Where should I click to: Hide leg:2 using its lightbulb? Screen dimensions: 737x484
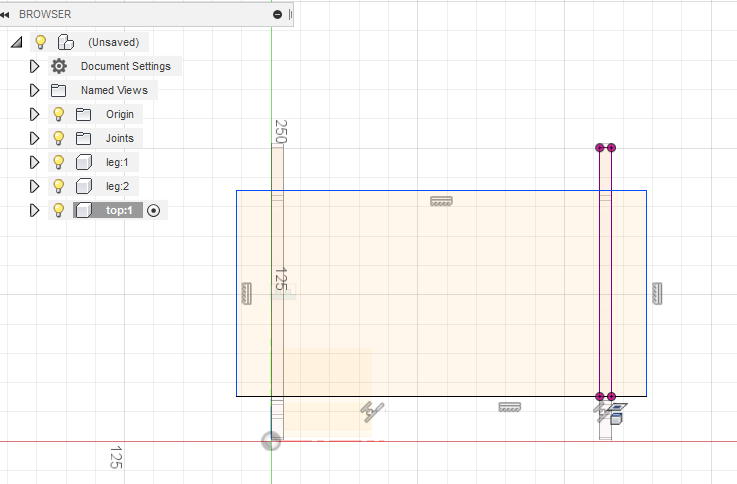pos(58,186)
